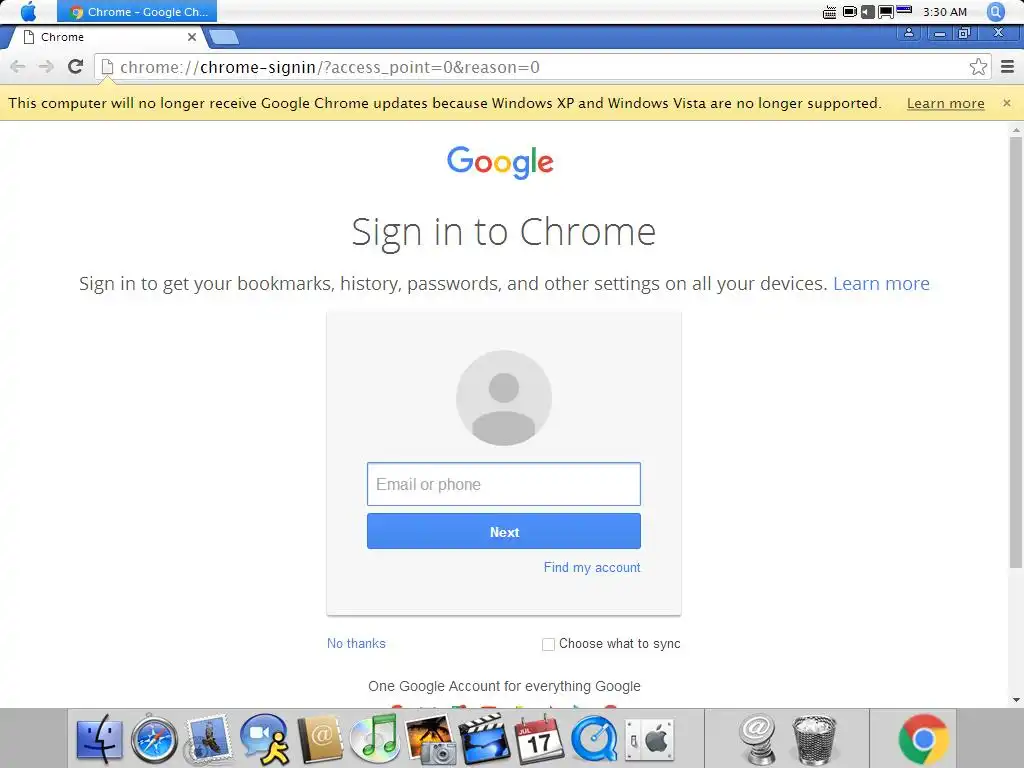Click the @ spring icon in dock
Image resolution: width=1024 pixels, height=768 pixels.
point(758,740)
